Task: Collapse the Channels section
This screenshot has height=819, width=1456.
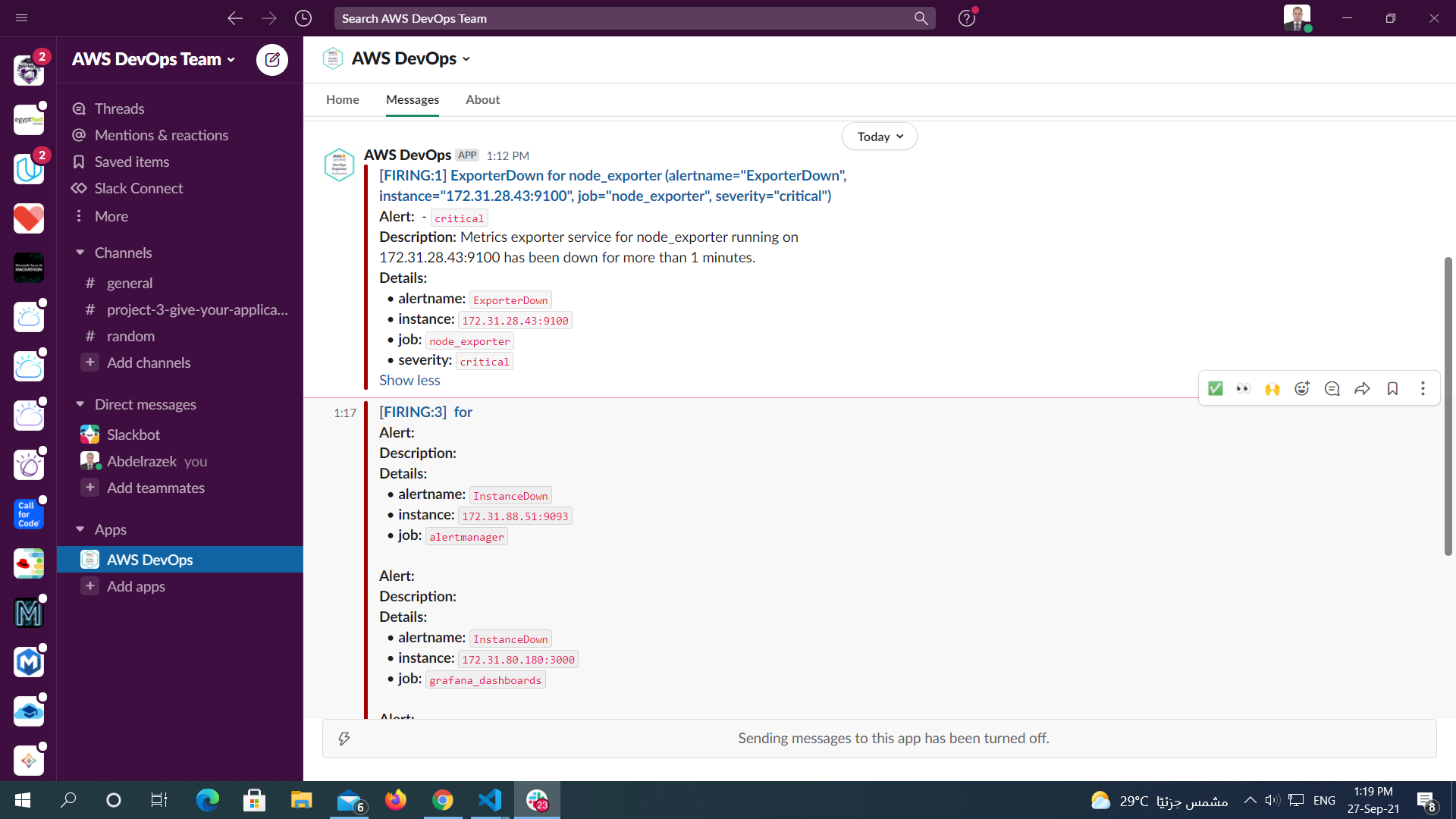Action: tap(80, 253)
